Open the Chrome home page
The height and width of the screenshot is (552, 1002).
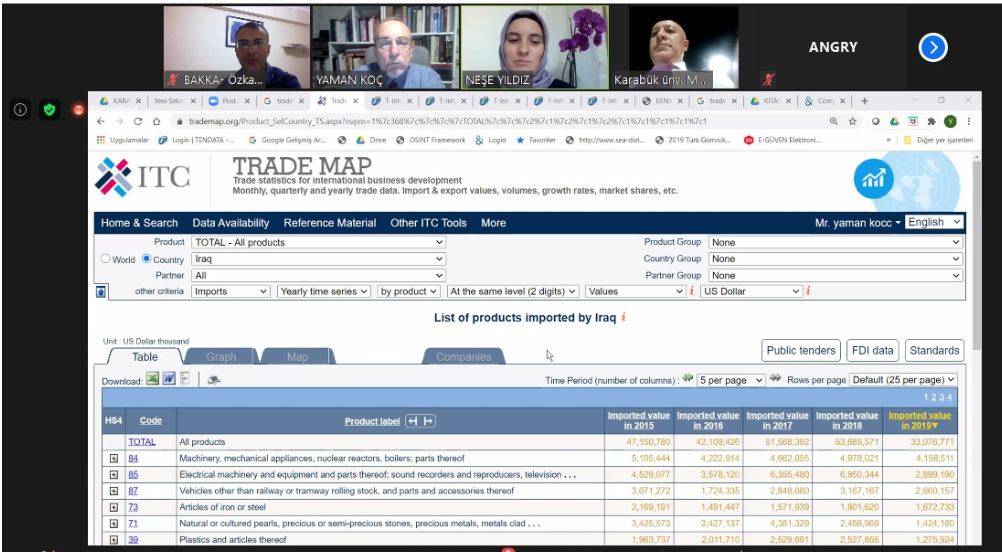(x=156, y=121)
